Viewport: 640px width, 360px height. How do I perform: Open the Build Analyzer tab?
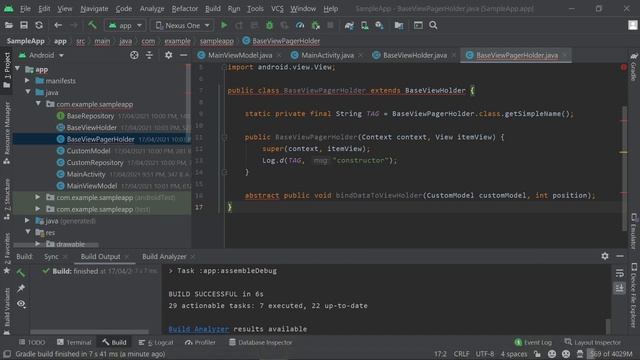tap(164, 256)
